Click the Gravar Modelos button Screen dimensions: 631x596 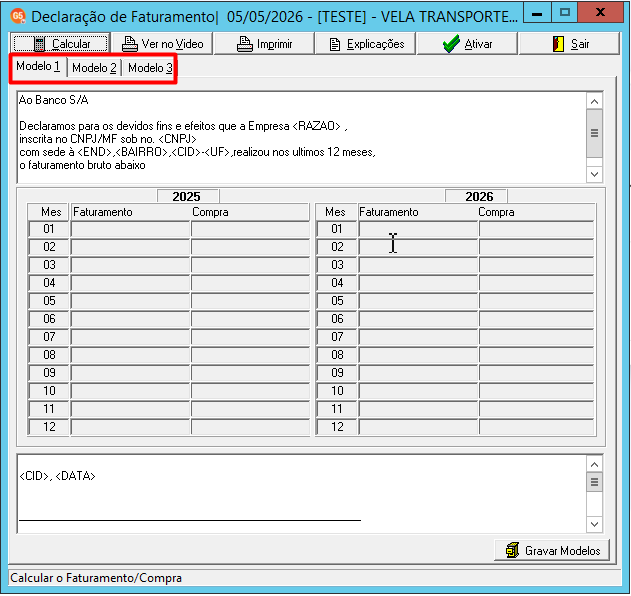pyautogui.click(x=552, y=550)
